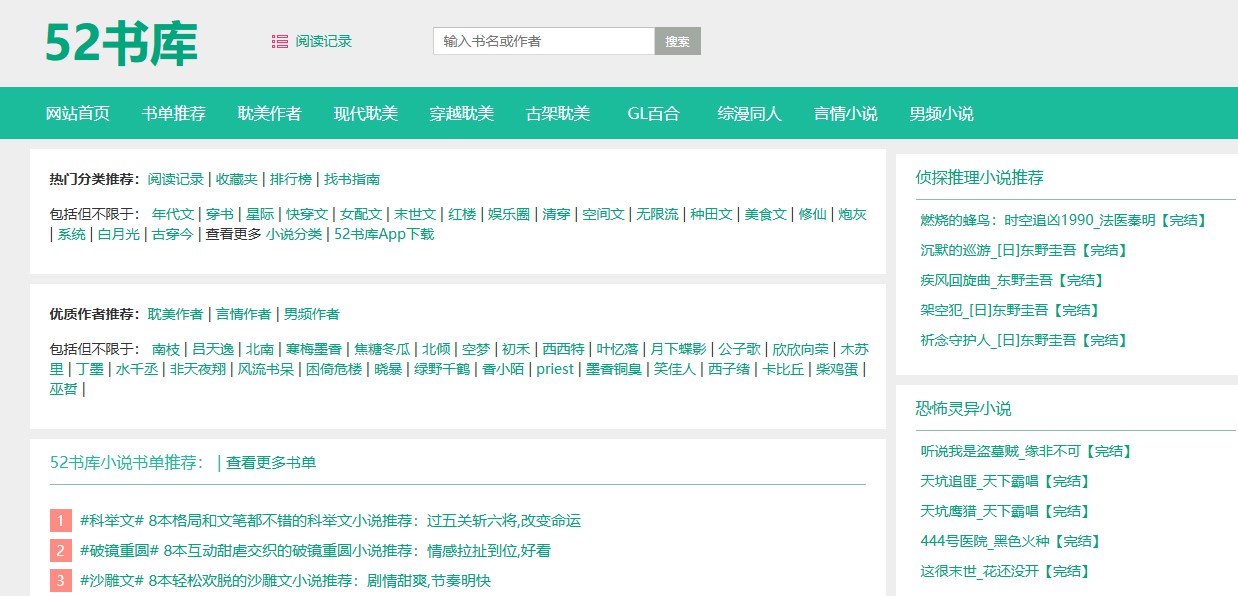
Task: Click the number 1 ranking badge
Action: [61, 521]
